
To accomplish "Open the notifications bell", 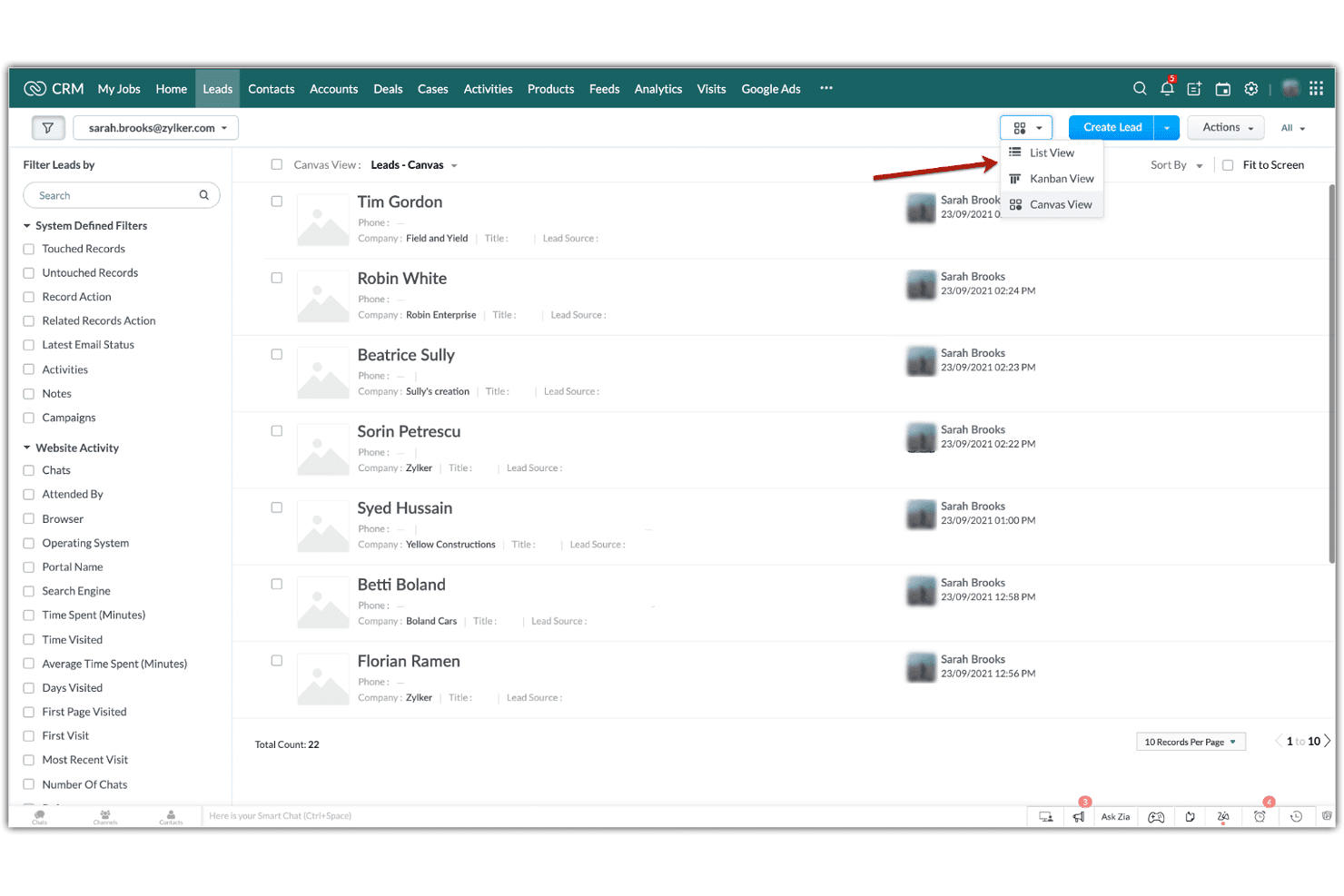I will pos(1167,88).
